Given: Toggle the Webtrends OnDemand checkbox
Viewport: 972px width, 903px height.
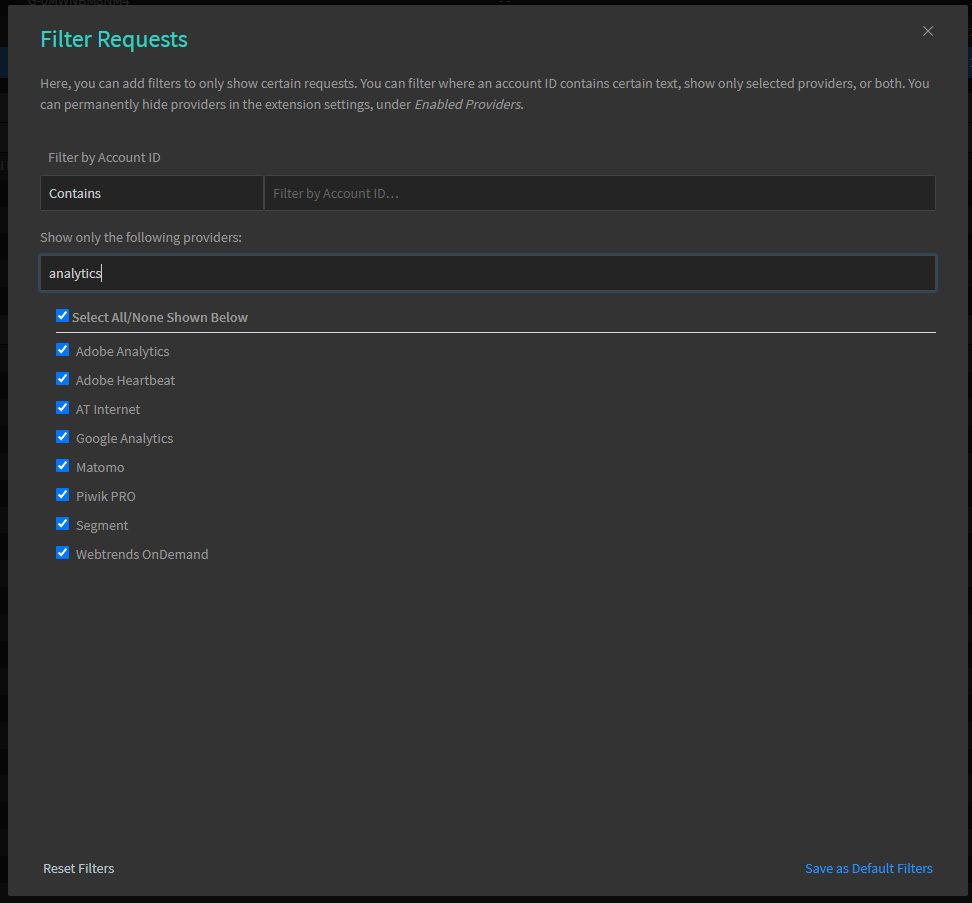Looking at the screenshot, I should click(63, 553).
